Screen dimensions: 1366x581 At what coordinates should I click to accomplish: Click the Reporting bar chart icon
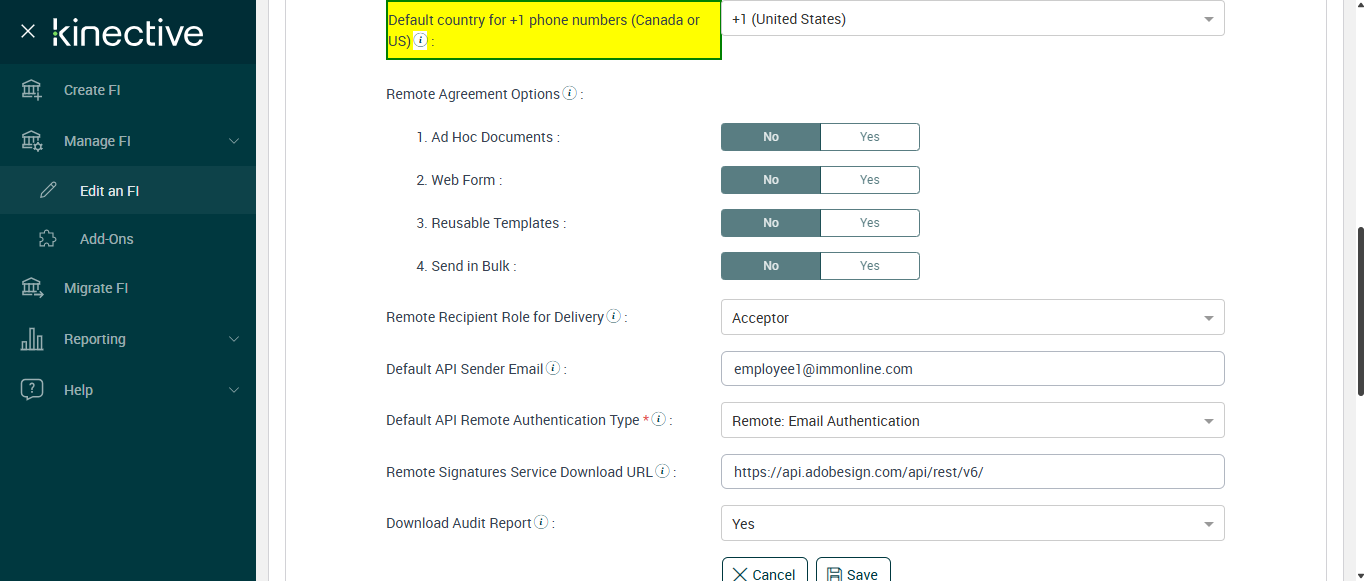point(32,339)
